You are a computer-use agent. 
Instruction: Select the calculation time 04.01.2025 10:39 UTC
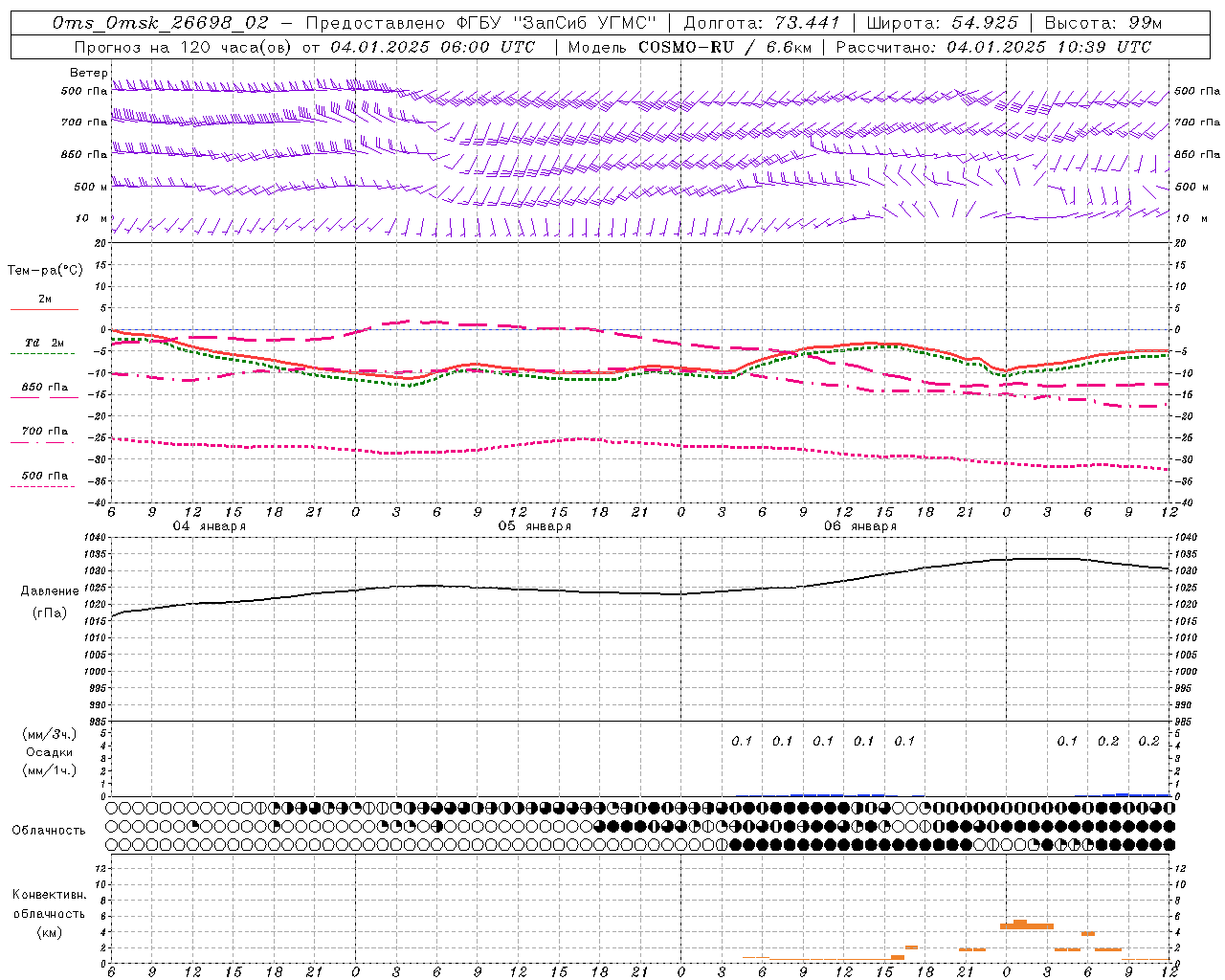click(1049, 47)
